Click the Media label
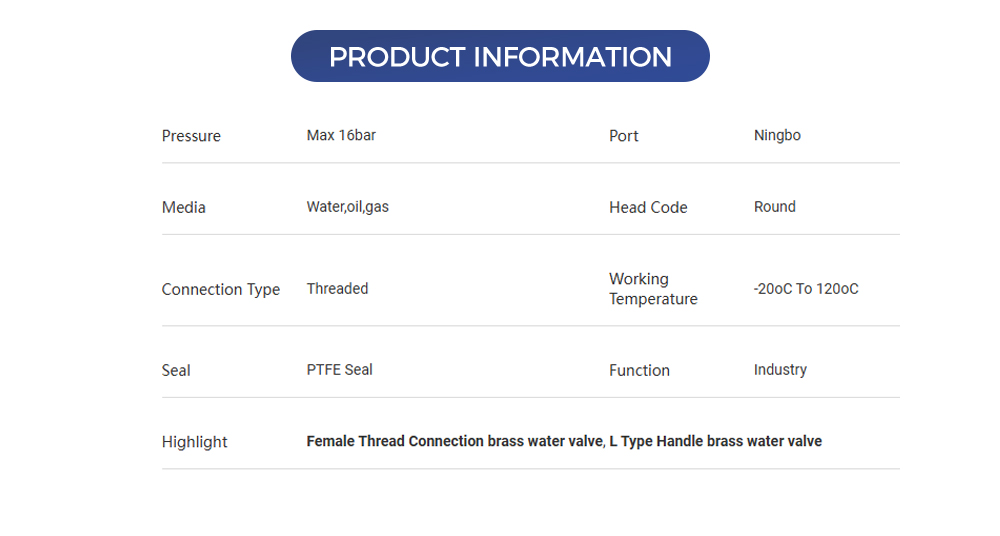This screenshot has height=536, width=1000. [x=184, y=208]
